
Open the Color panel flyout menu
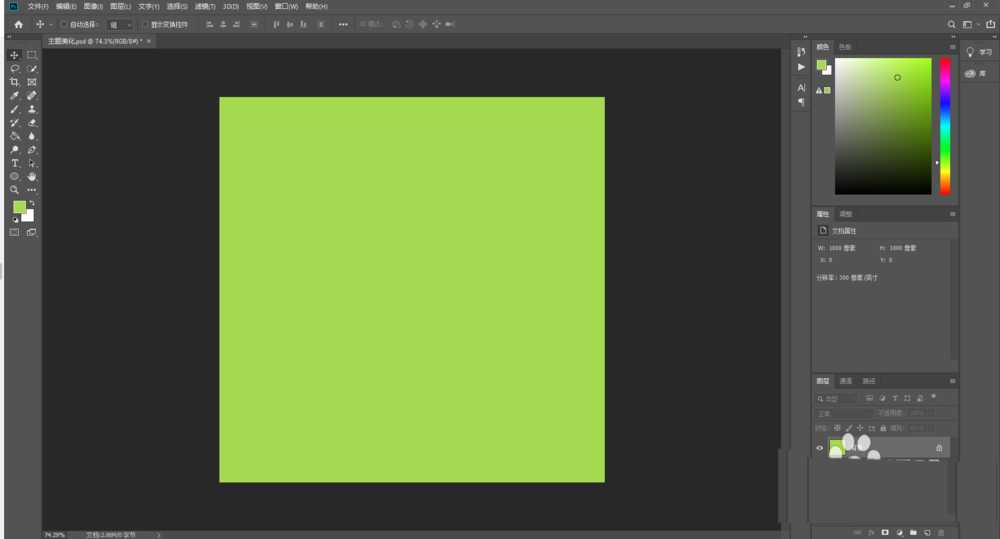953,47
